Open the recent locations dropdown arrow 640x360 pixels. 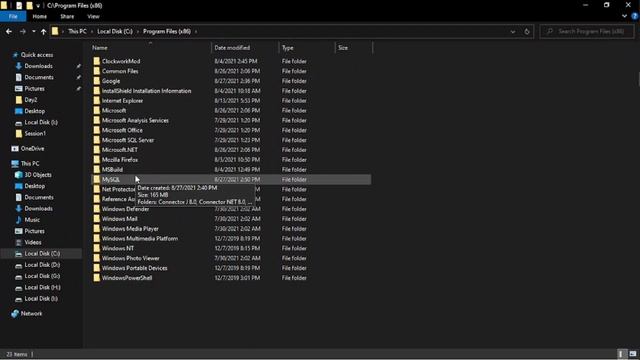33,31
